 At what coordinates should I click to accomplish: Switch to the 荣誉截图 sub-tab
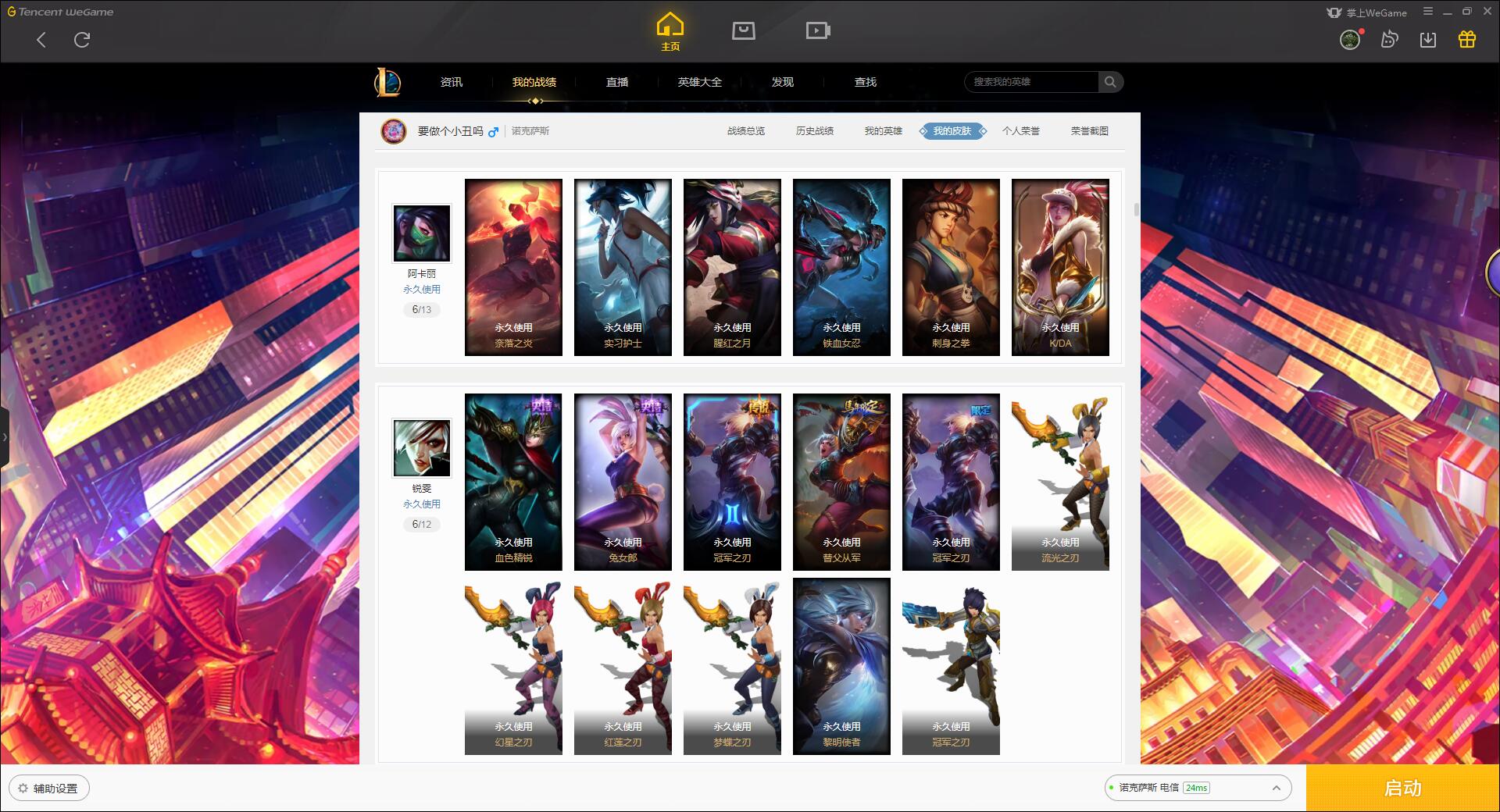1090,131
